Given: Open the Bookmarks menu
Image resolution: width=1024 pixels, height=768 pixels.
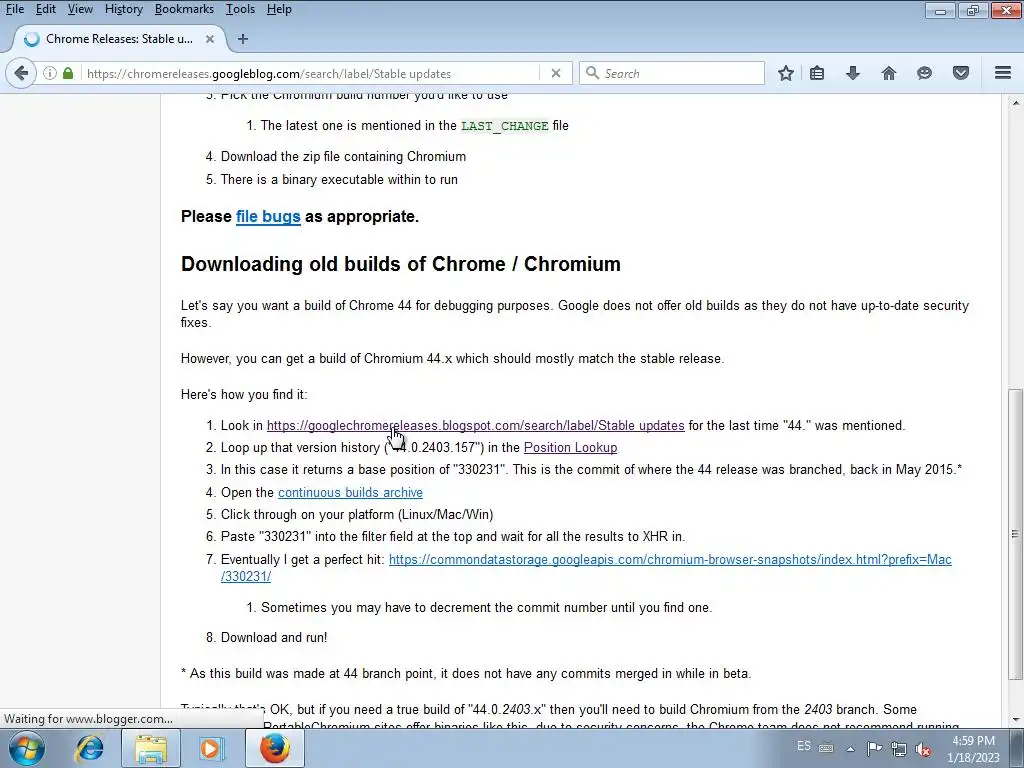Looking at the screenshot, I should (x=184, y=9).
